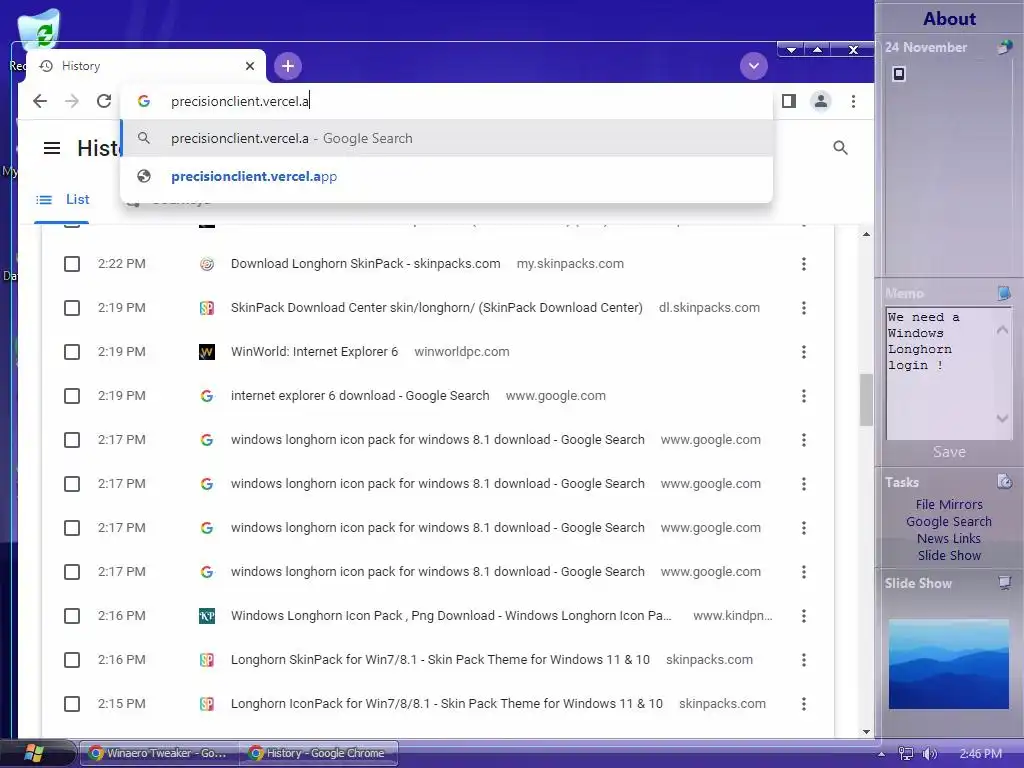Screen dimensions: 1024x768
Task: Open Longhorn IconPack for Win7/8/8.1 link
Action: (x=447, y=704)
